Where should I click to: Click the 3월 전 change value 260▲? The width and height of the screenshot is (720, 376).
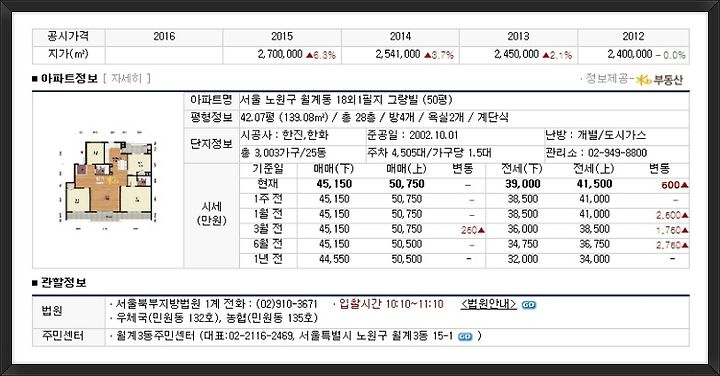click(473, 230)
